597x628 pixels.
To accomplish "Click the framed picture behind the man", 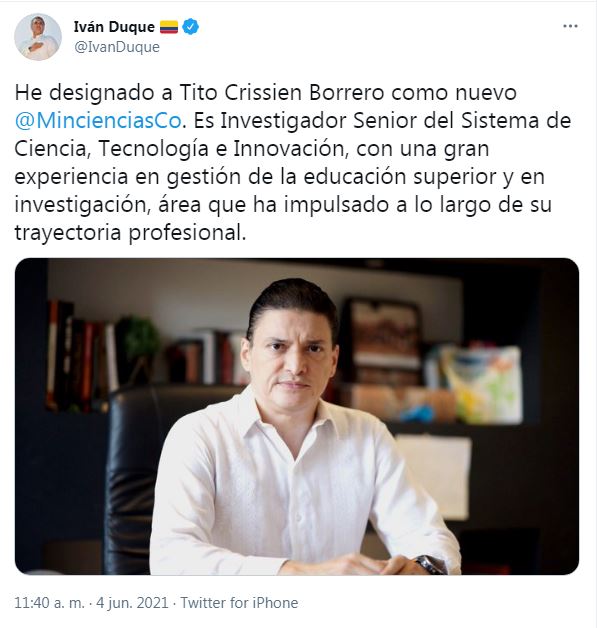I will coord(383,332).
